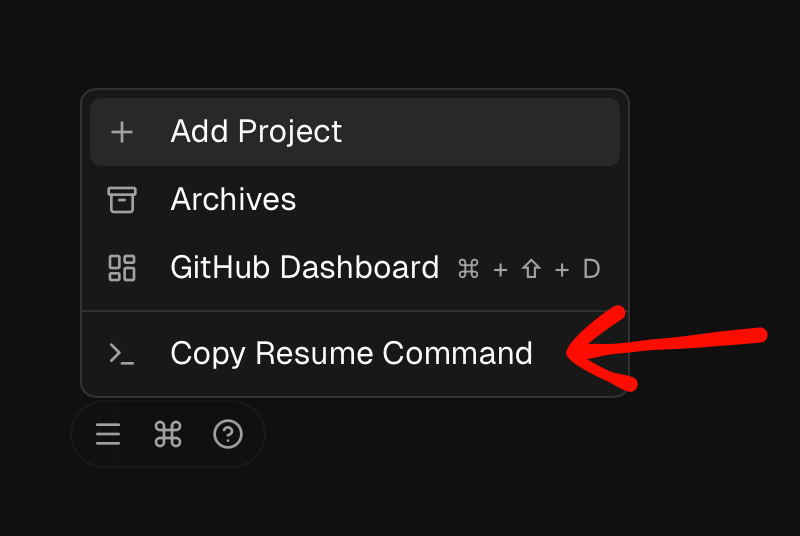Click the plus icon beside Add Project
Viewport: 800px width, 536px height.
pyautogui.click(x=122, y=132)
